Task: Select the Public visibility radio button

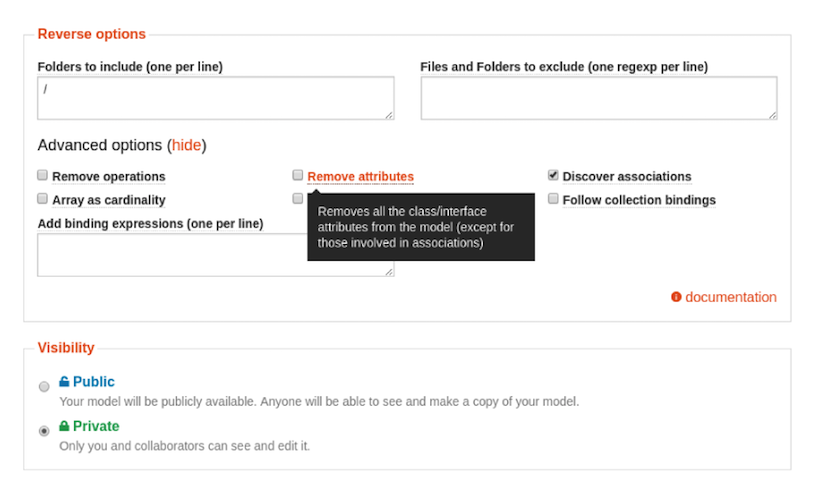Action: pyautogui.click(x=44, y=386)
